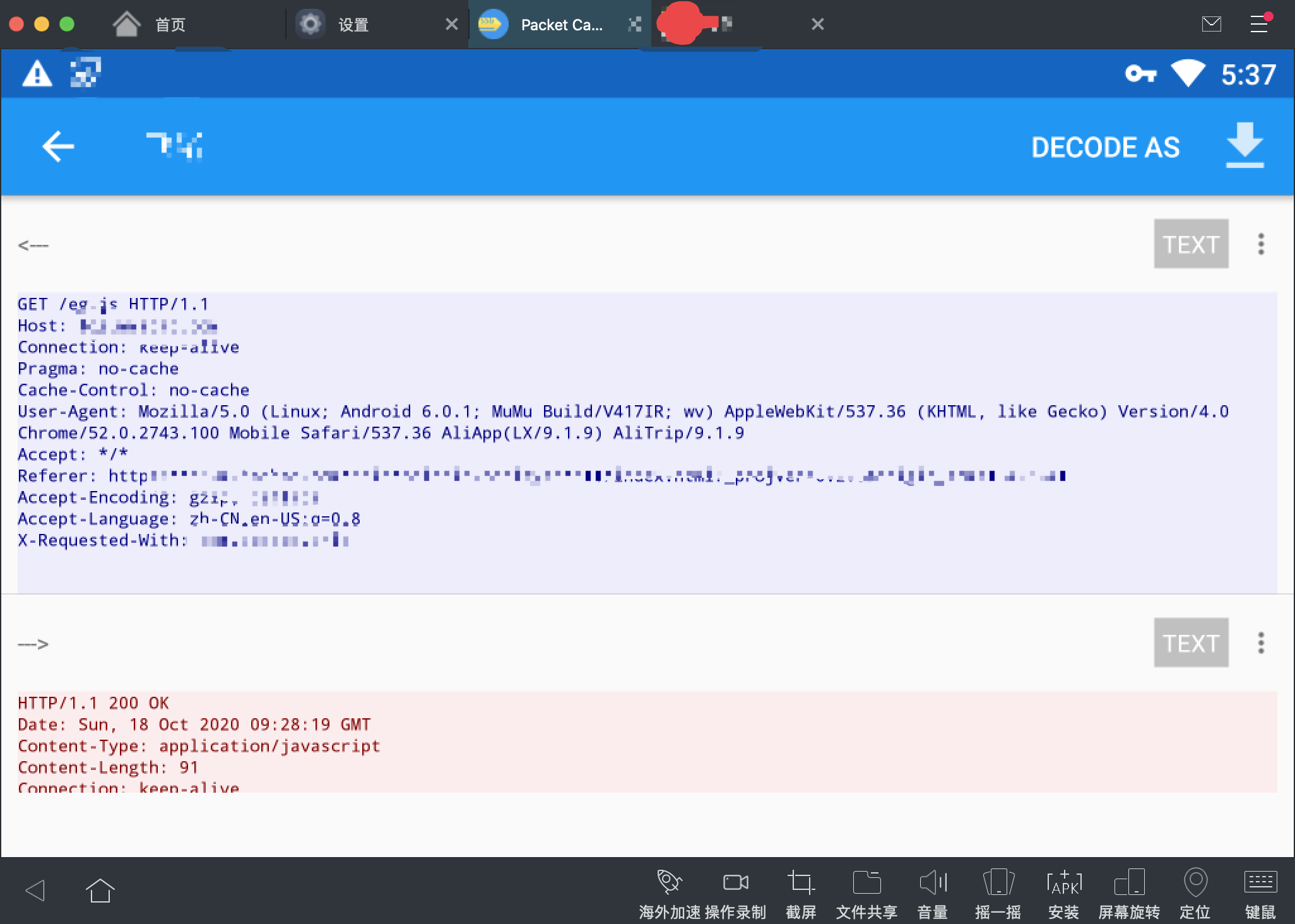
Task: Open 音量 volume control
Action: tap(933, 895)
